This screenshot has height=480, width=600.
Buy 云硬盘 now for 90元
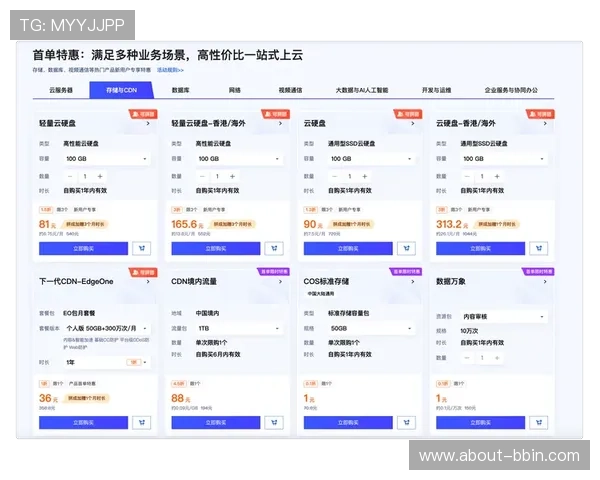(x=348, y=248)
